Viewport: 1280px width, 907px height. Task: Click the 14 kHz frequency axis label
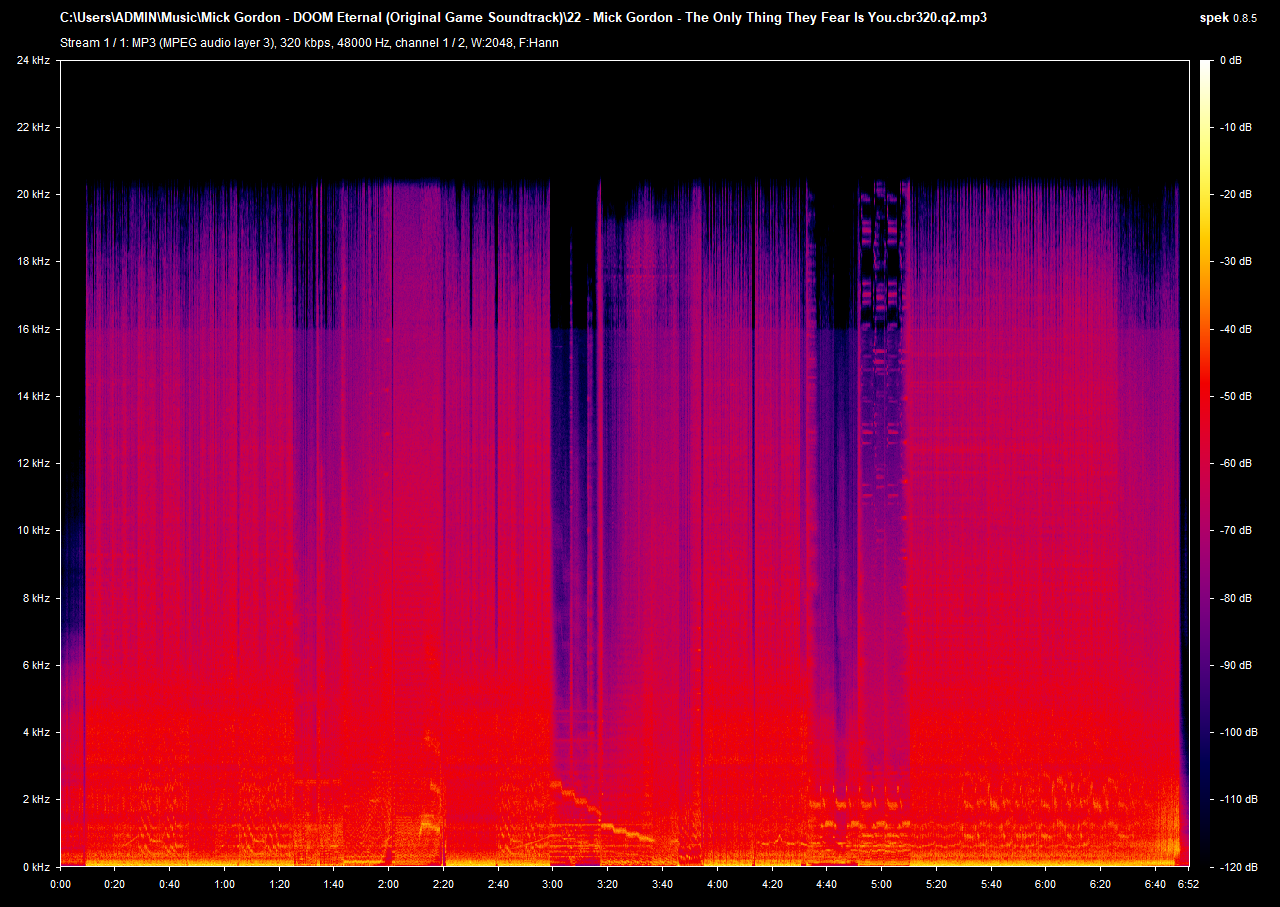(x=33, y=396)
